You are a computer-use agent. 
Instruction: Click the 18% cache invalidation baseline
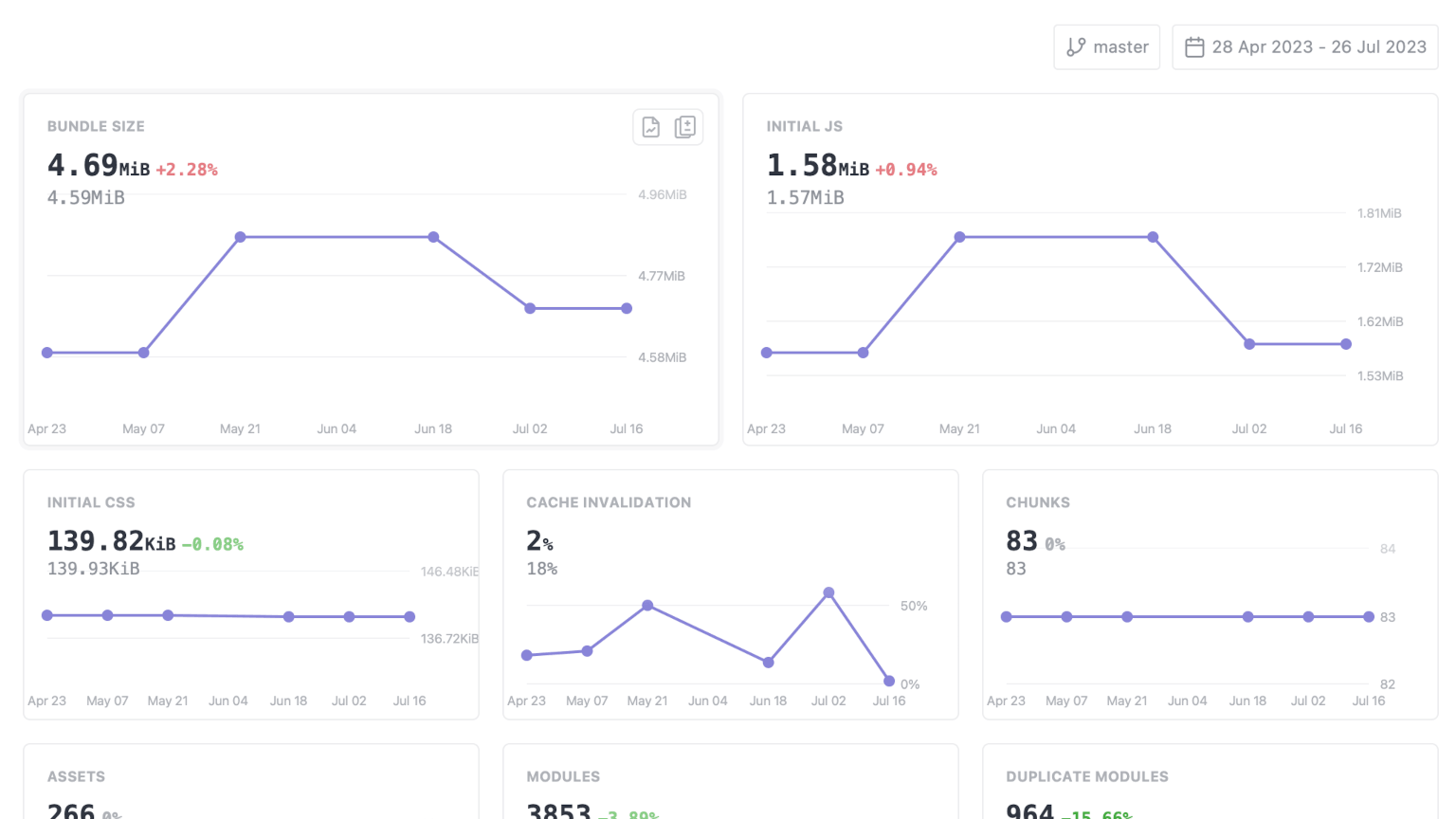(542, 569)
